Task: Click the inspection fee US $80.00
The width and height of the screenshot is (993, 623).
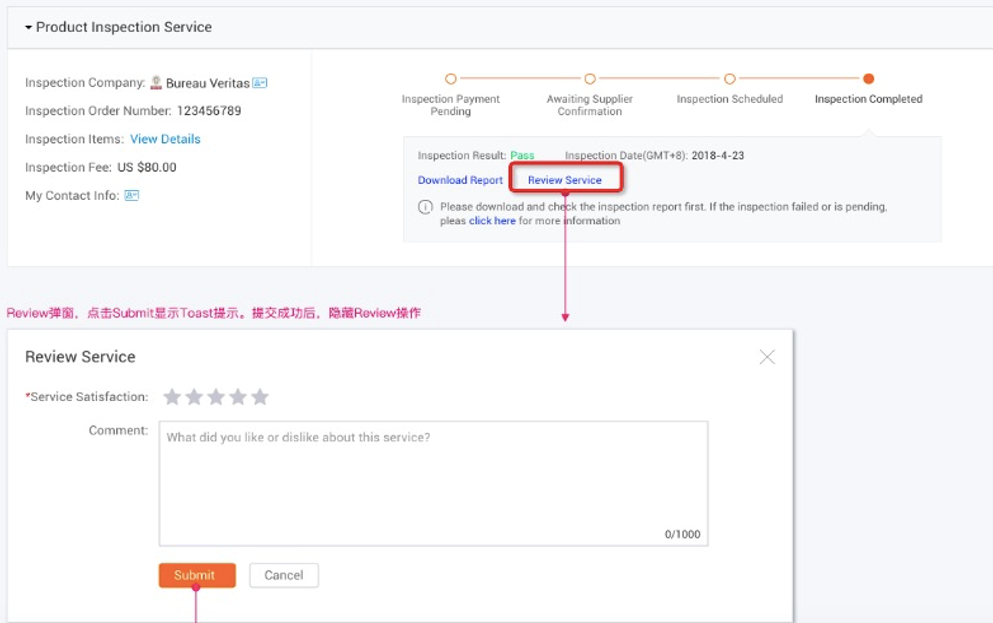Action: [147, 167]
